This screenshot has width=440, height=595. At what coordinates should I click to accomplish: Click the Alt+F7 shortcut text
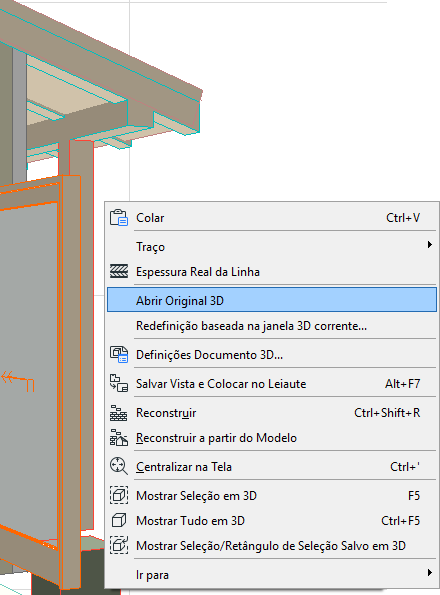coord(402,384)
